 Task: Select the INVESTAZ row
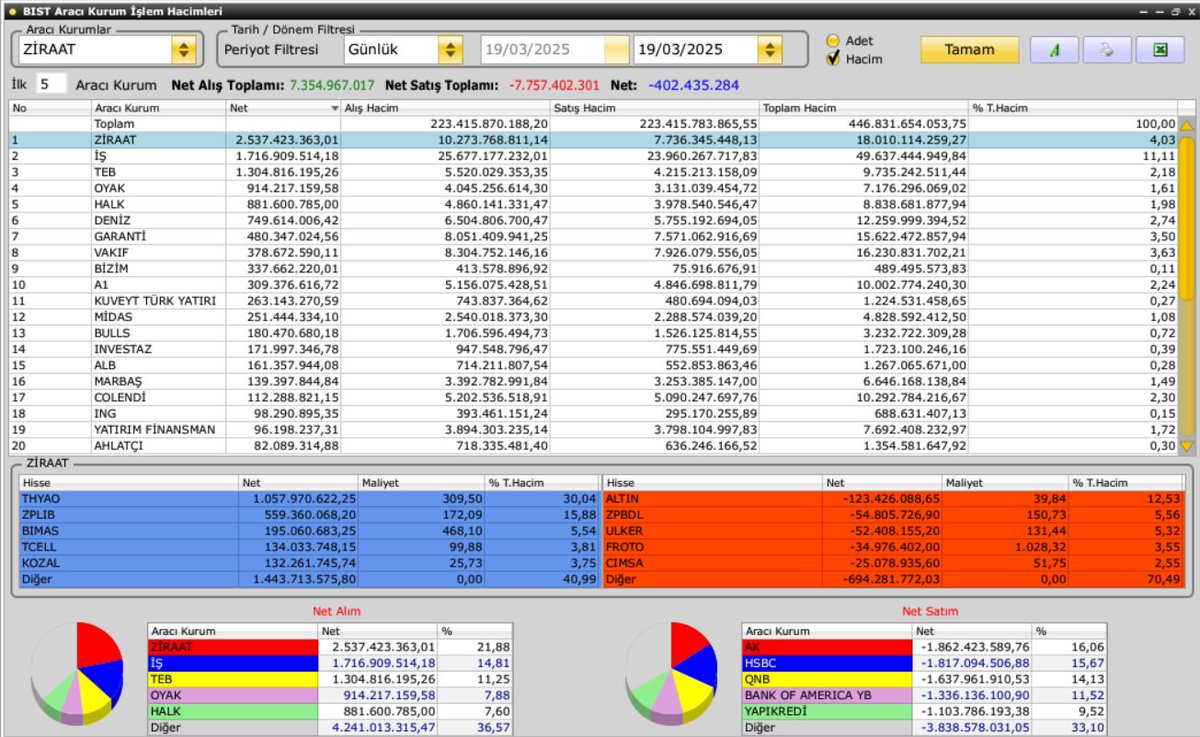593,349
